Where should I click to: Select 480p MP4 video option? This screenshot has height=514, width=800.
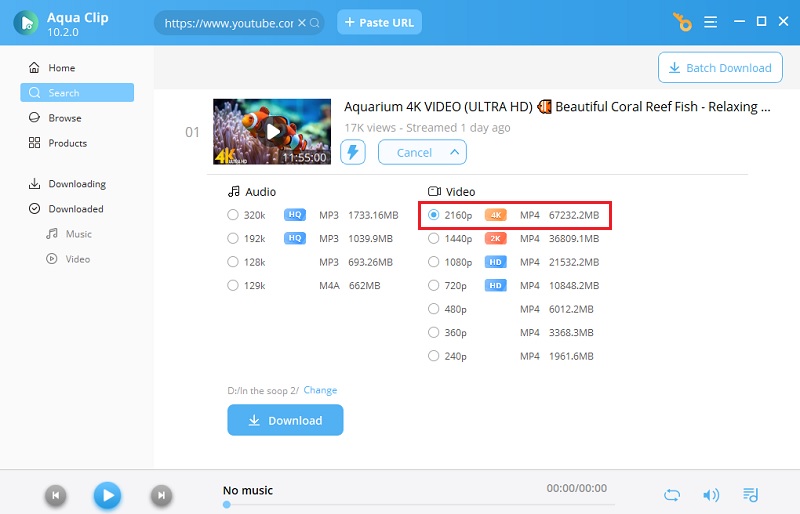[434, 309]
